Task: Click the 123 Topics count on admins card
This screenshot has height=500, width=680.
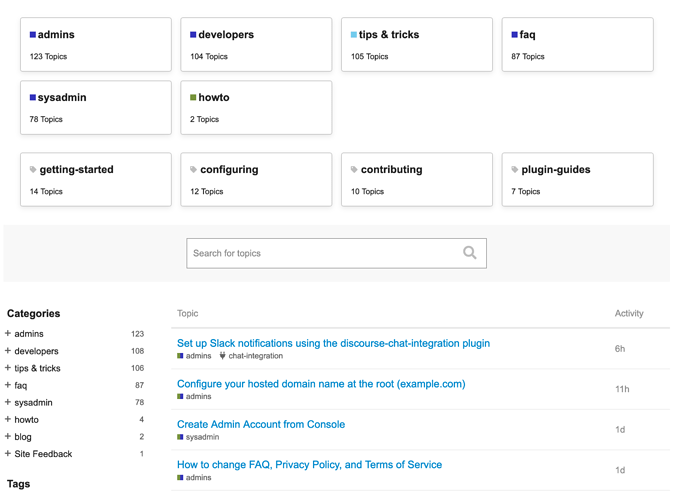Action: pos(48,56)
